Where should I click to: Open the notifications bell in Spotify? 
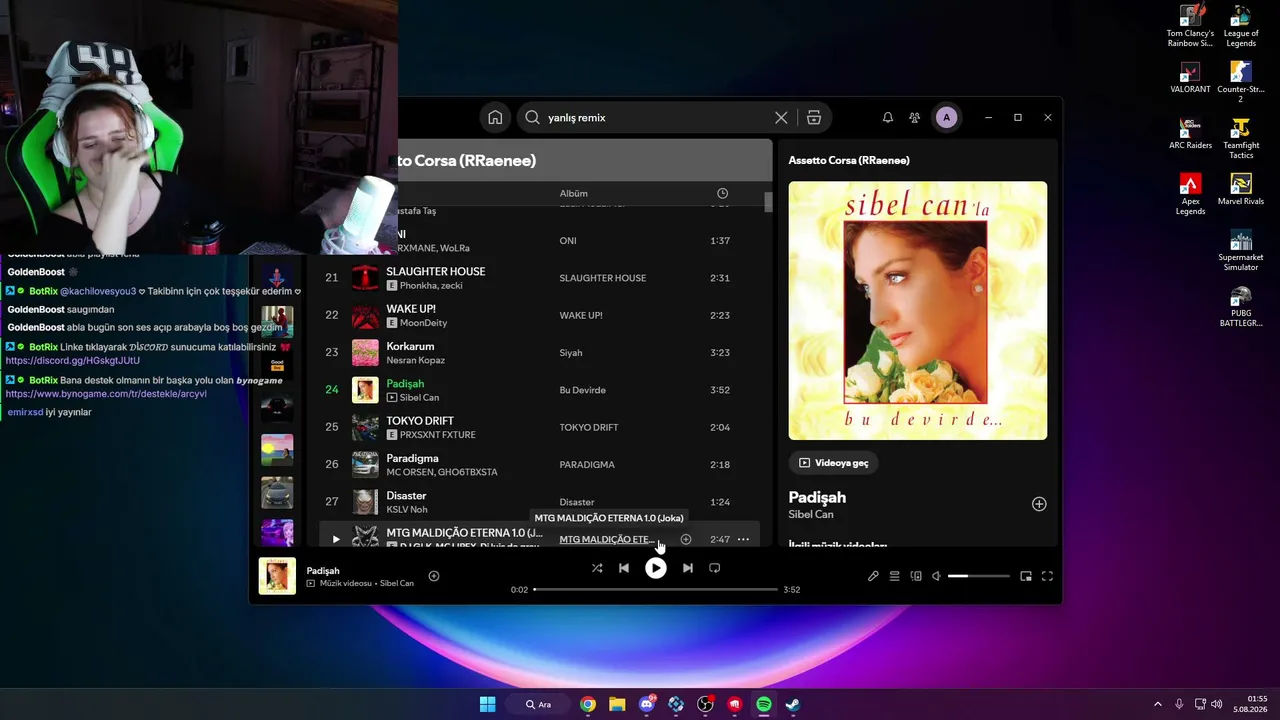pyautogui.click(x=887, y=117)
